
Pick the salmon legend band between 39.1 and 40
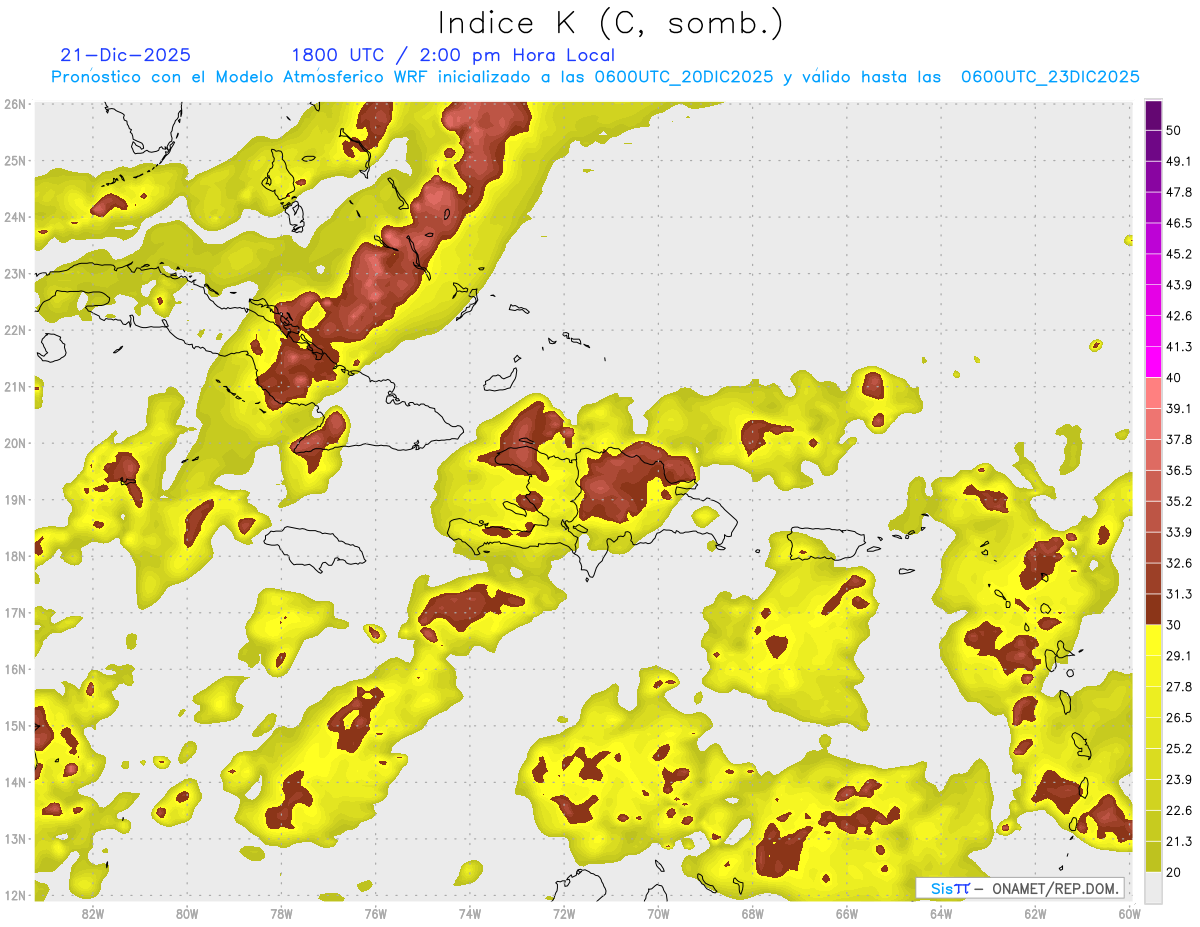[x=1153, y=393]
